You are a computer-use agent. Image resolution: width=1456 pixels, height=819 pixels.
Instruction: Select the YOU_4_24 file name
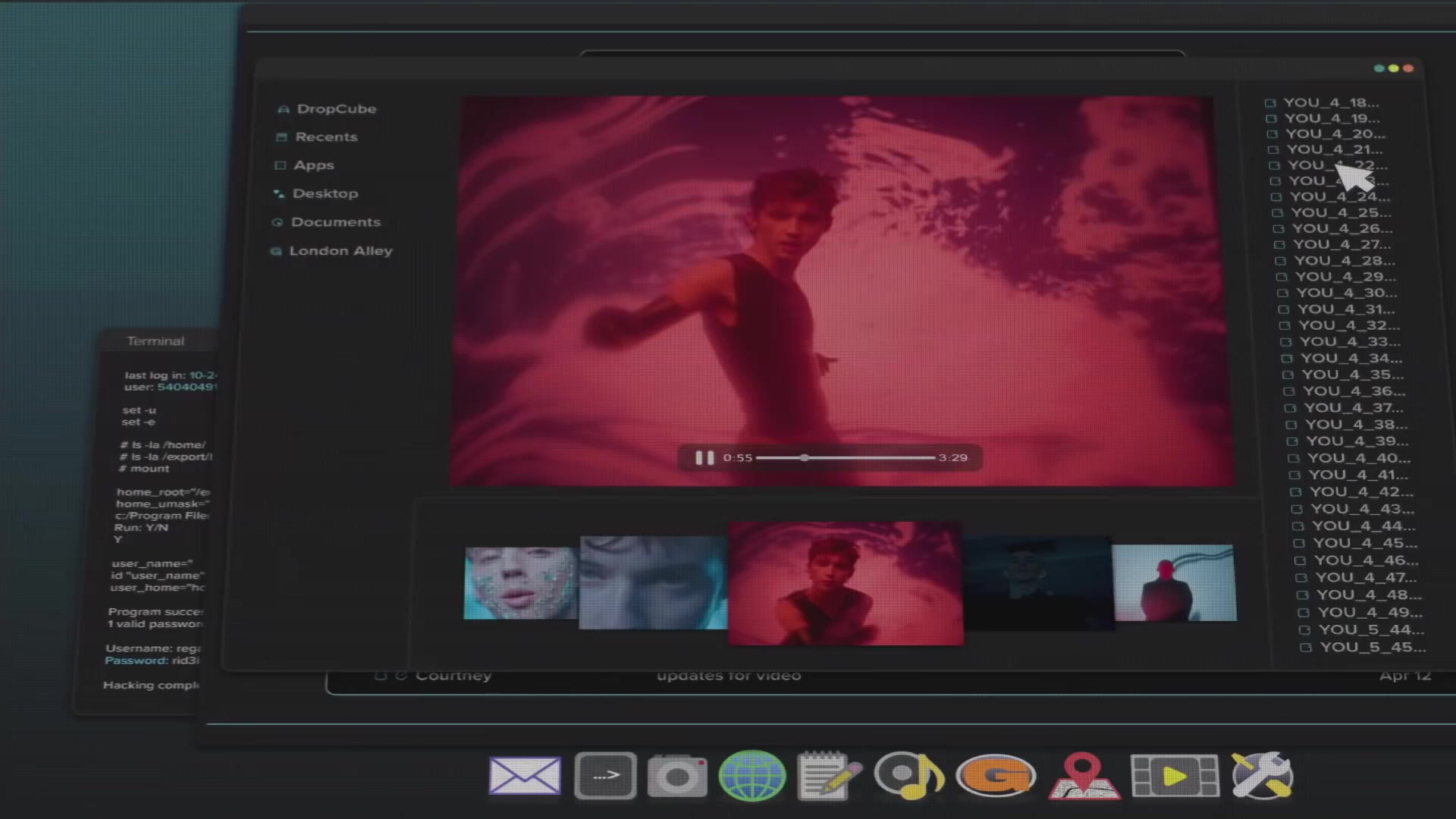[1340, 196]
